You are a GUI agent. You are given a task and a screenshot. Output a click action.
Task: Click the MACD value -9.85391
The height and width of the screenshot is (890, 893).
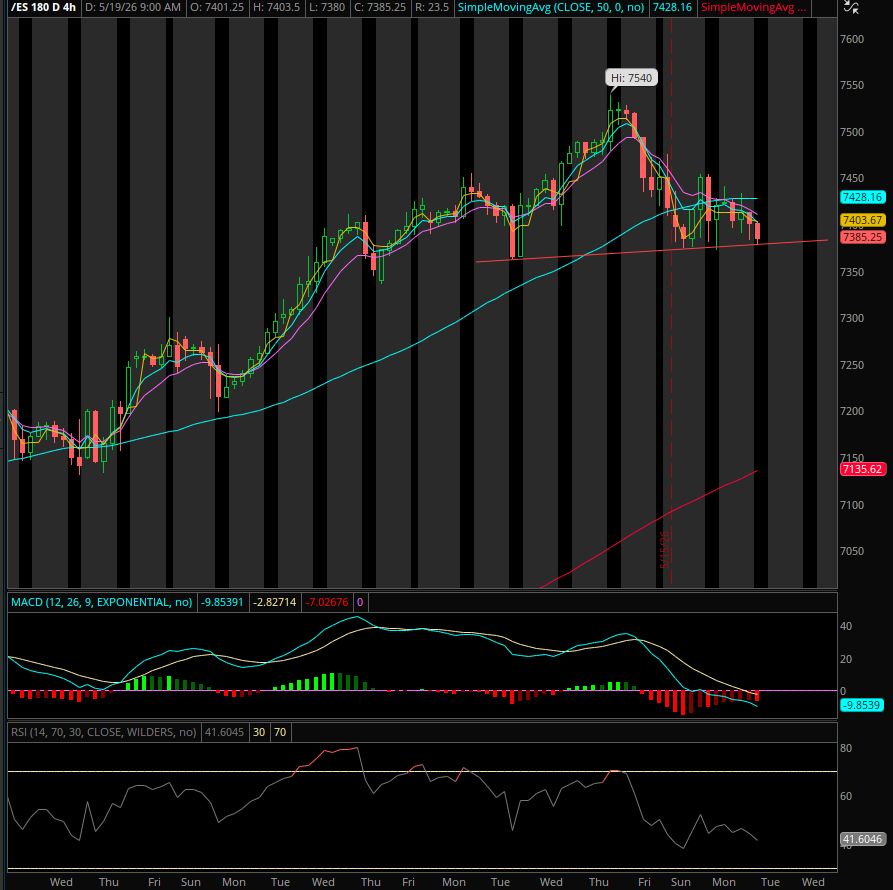pyautogui.click(x=223, y=602)
